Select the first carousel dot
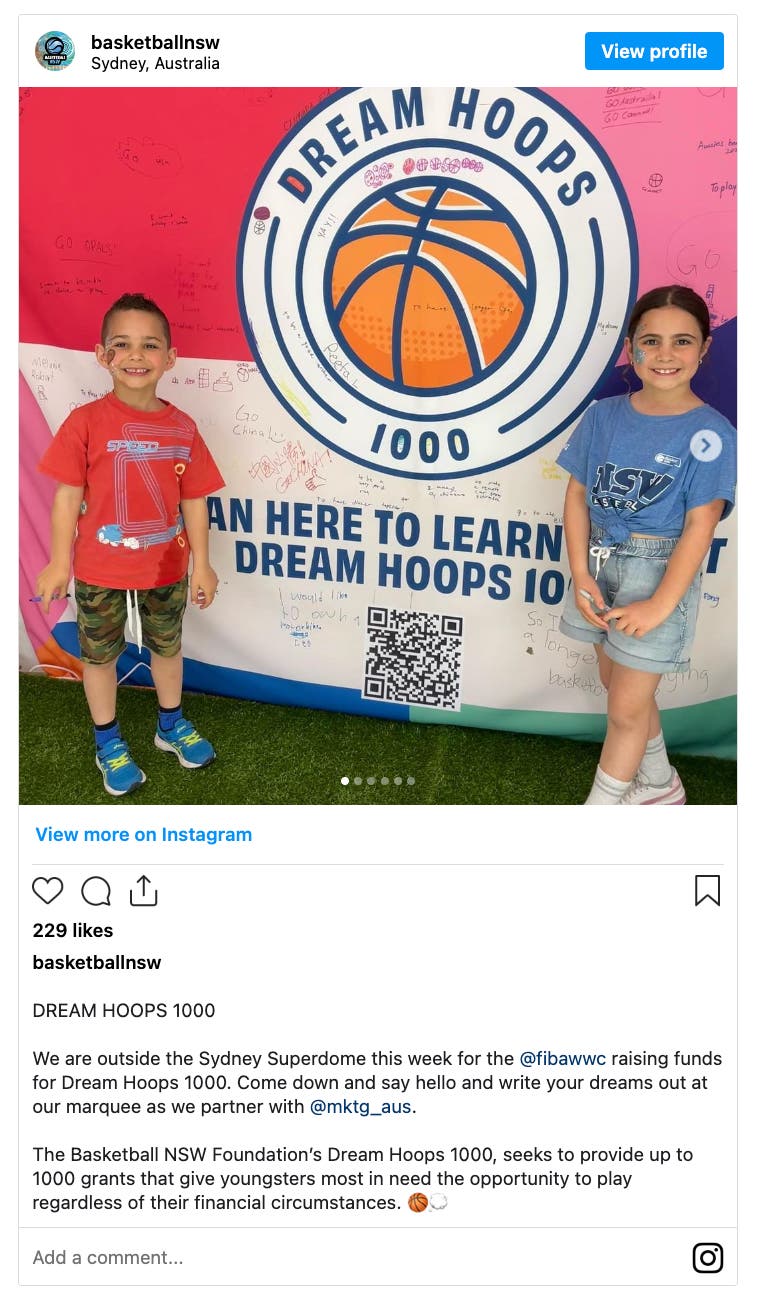This screenshot has height=1294, width=762. (x=346, y=781)
